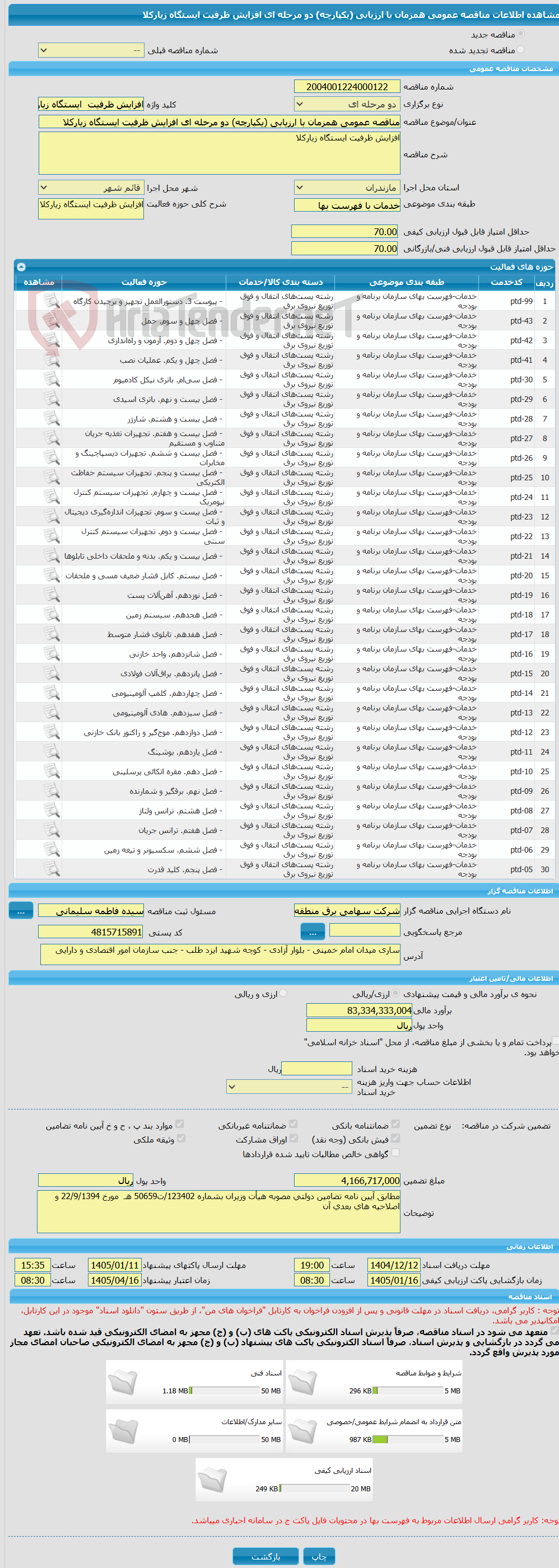Toggle گواهی خالص مطالبات تایید شده checkbox

point(396,1153)
